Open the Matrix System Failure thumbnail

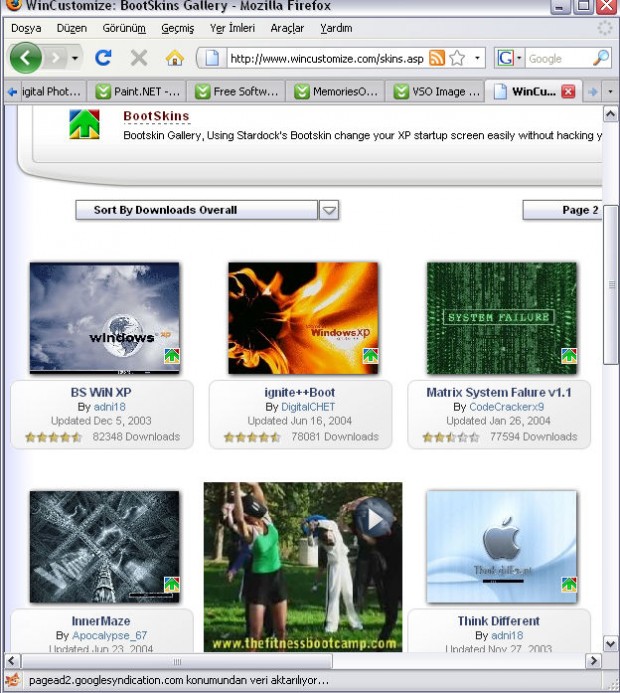502,318
